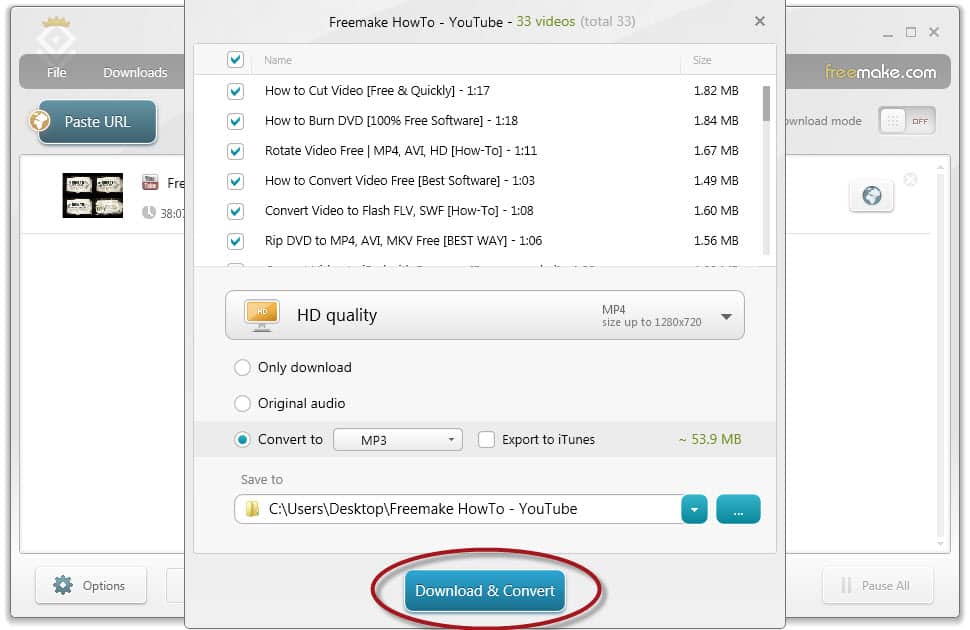Open the freemake.com link
Image resolution: width=970 pixels, height=630 pixels.
(880, 72)
